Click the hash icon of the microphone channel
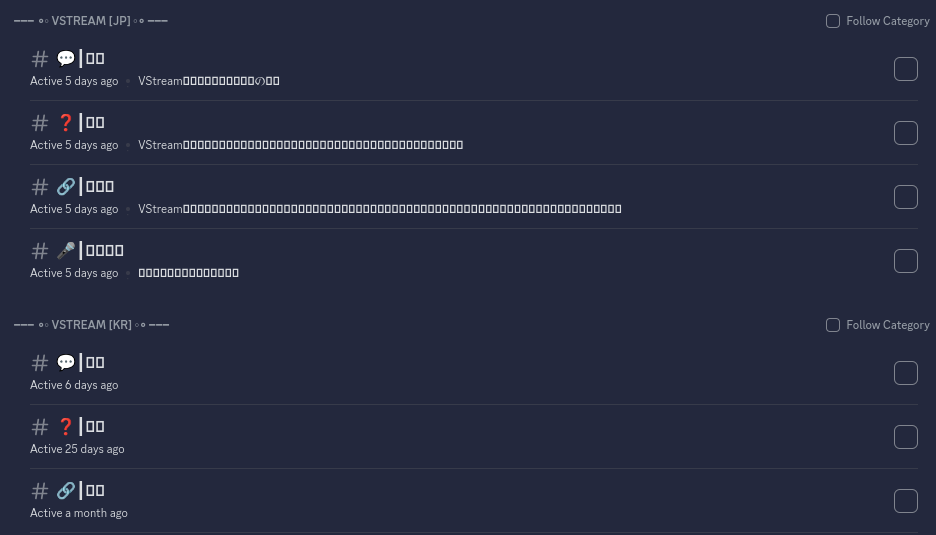 point(40,251)
